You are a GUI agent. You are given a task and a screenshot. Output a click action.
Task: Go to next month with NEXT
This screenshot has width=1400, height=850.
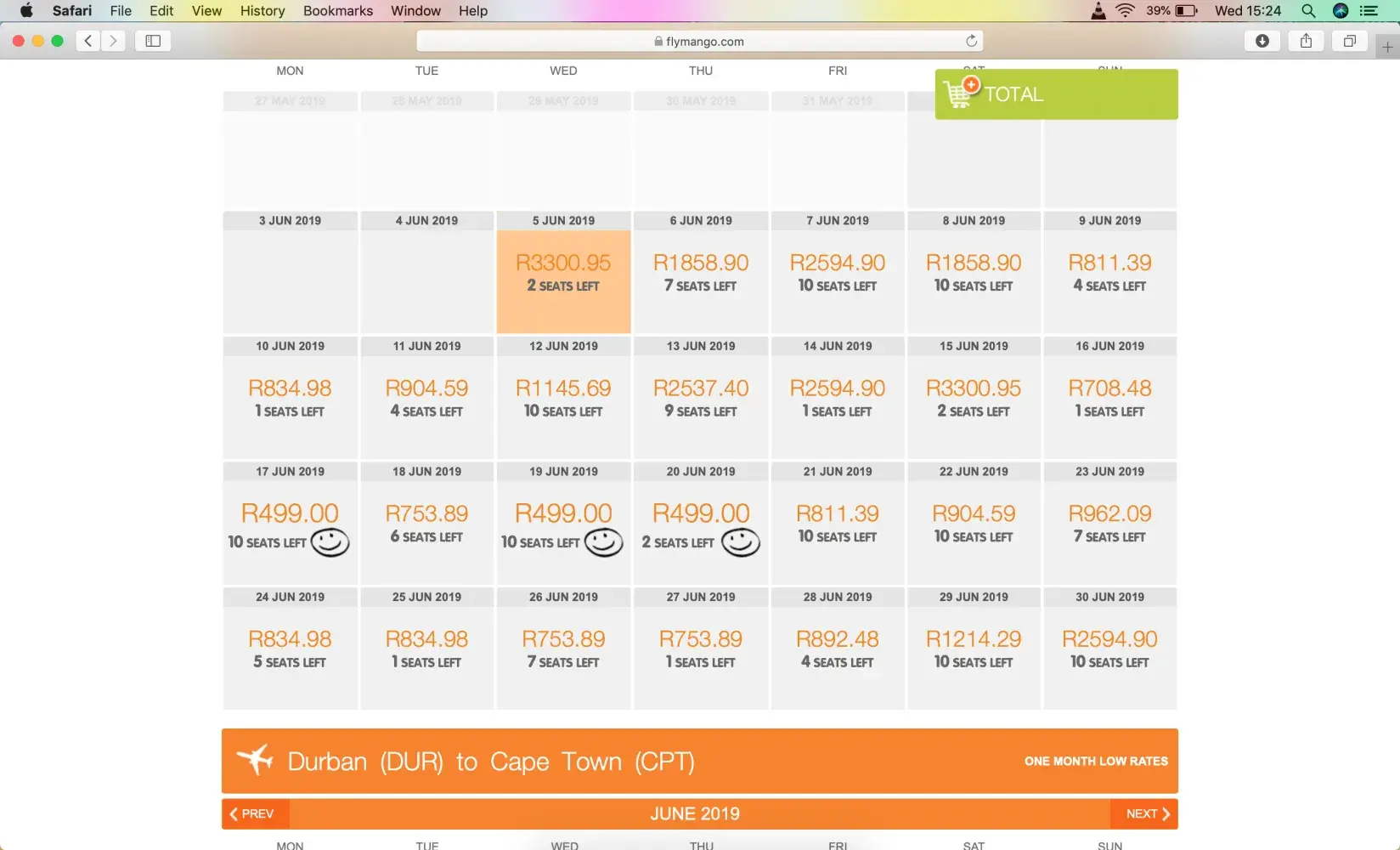(x=1147, y=813)
